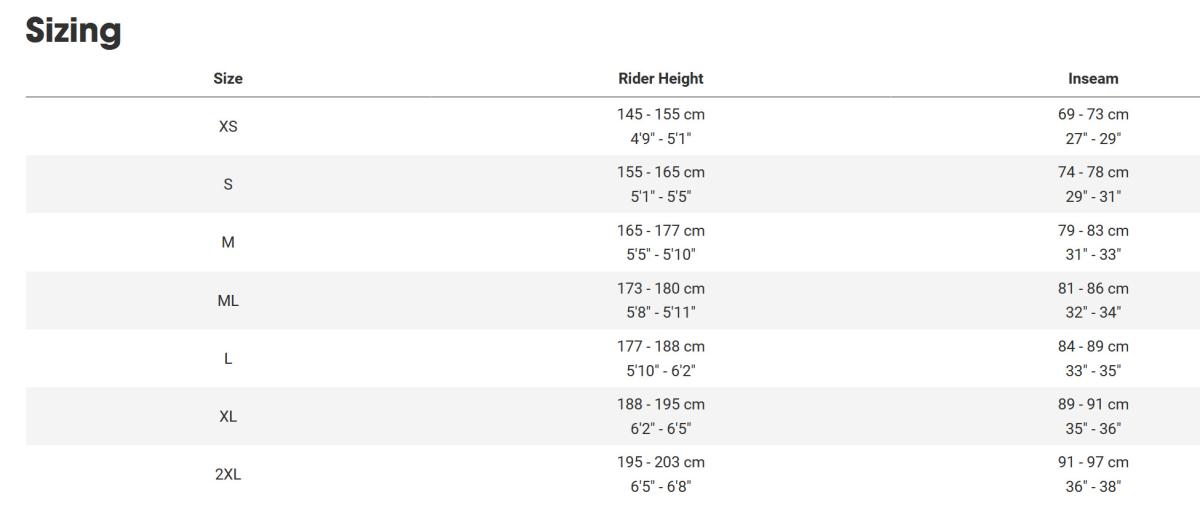Screen dimensions: 1200x527
Task: Click the 69 - 73 cm inseam cell
Action: (x=1093, y=115)
